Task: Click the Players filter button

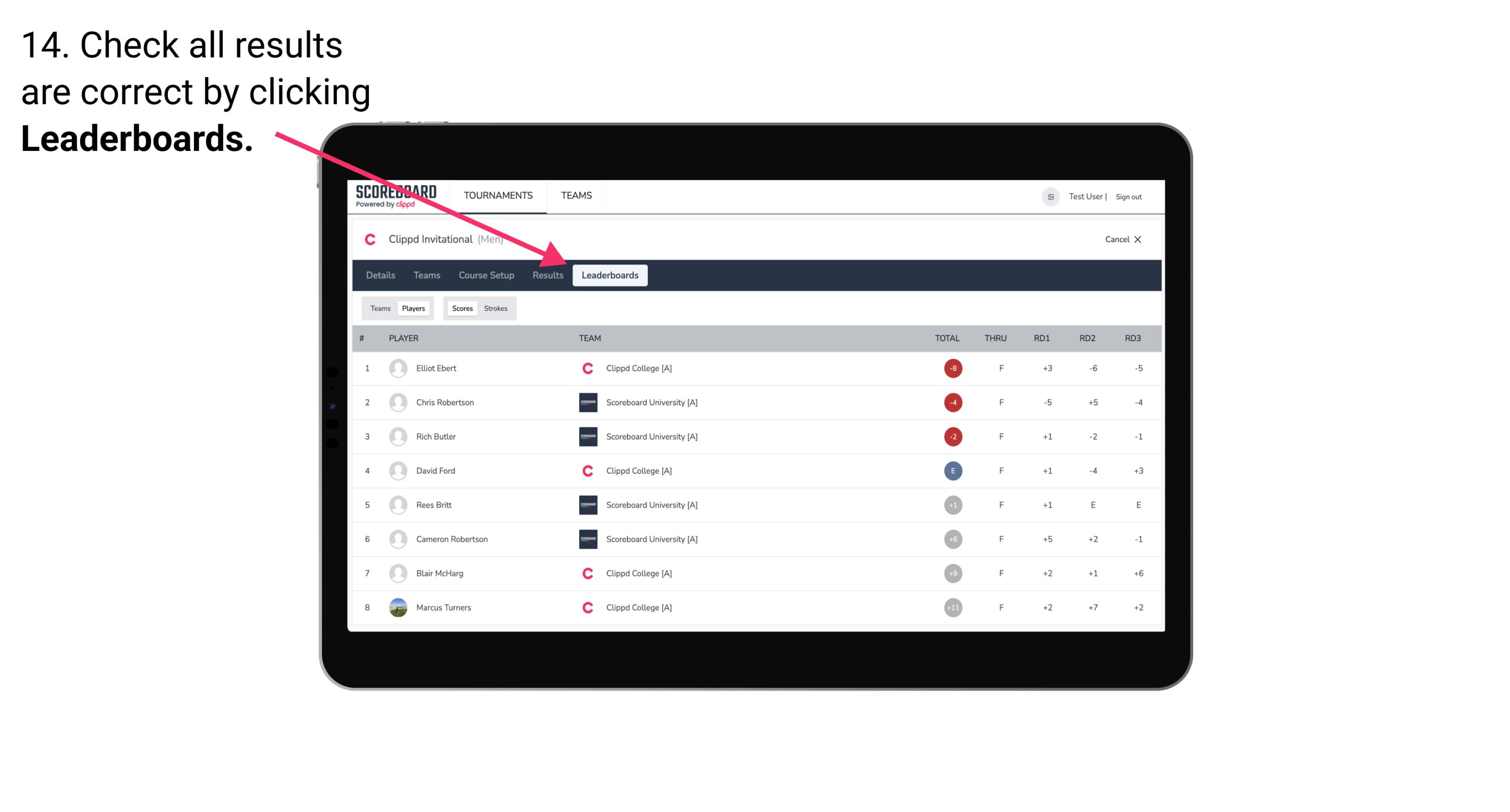Action: pos(414,308)
